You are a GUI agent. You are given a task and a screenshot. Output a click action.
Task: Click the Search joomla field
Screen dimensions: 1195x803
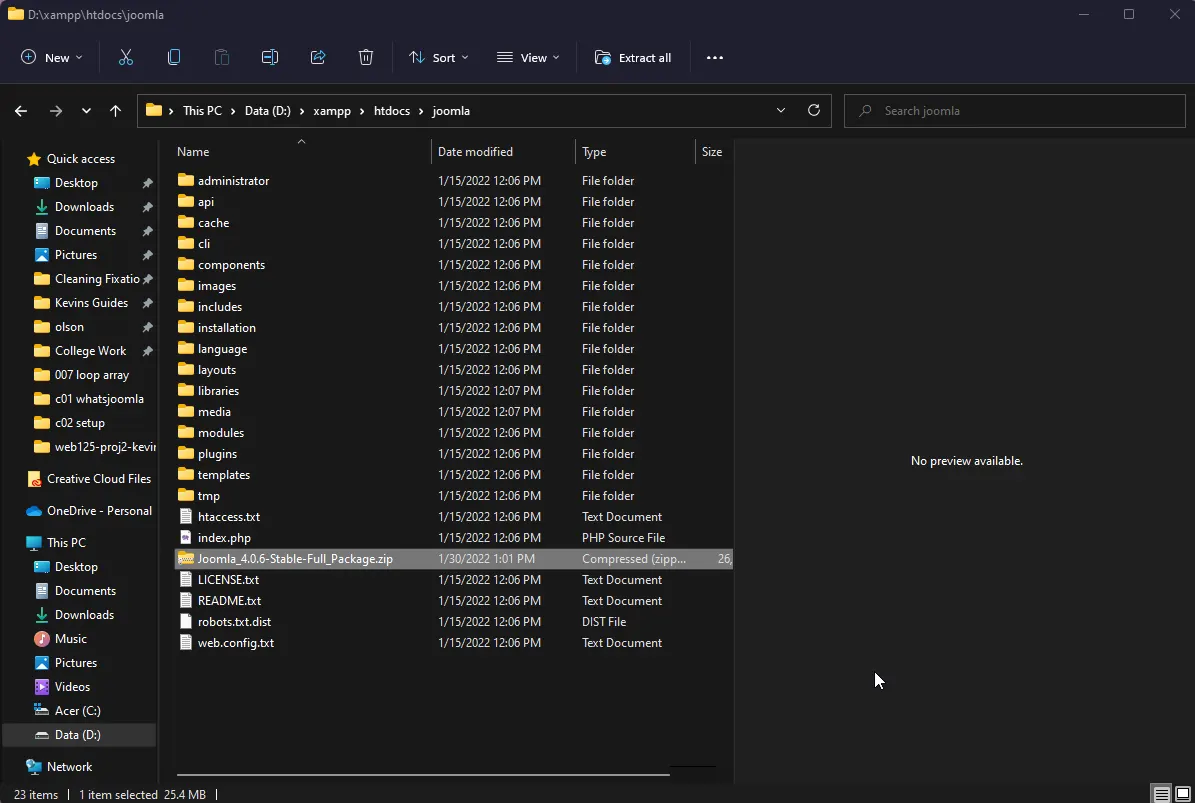pyautogui.click(x=1014, y=111)
